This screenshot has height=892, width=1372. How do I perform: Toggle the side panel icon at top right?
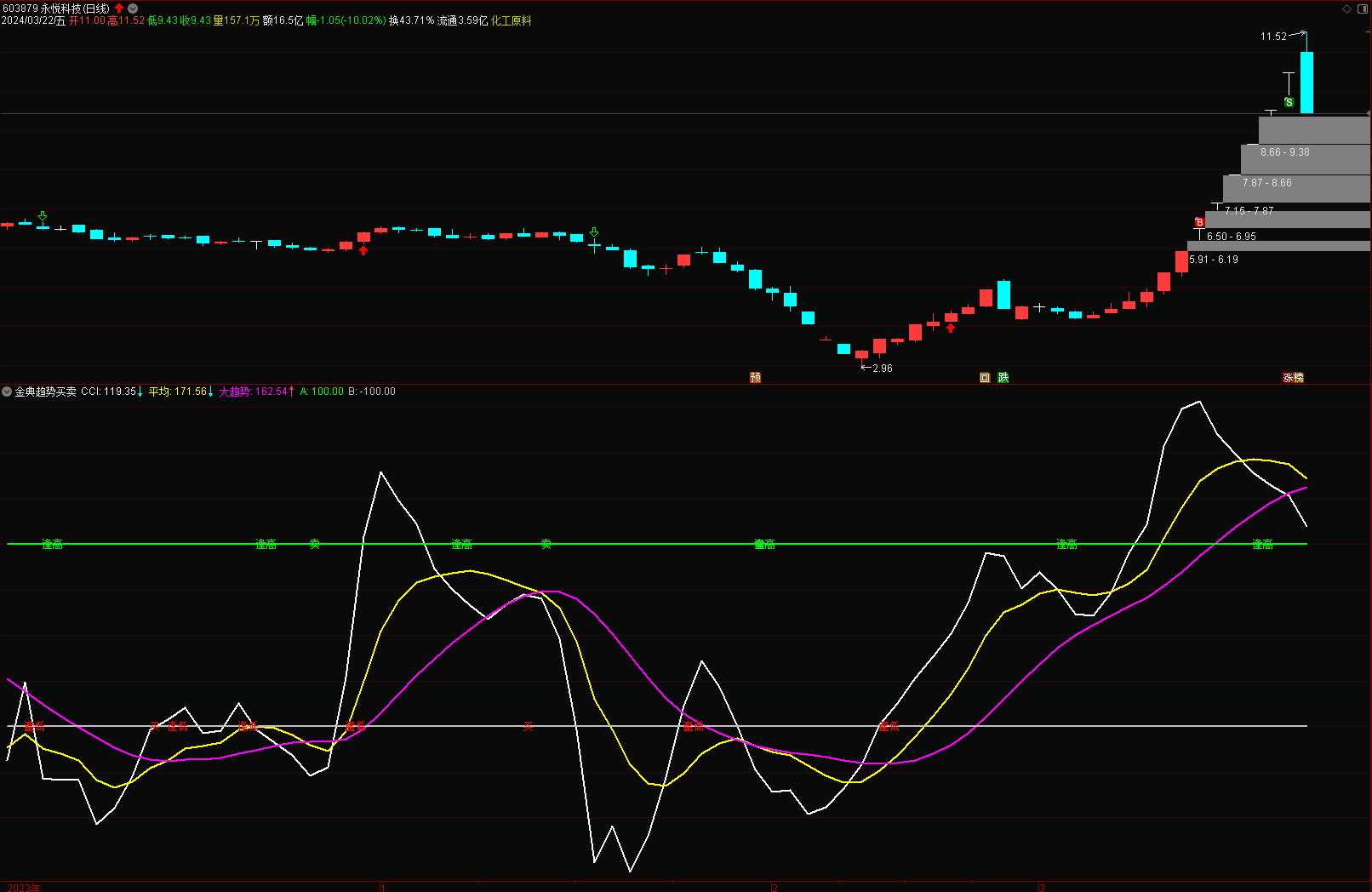coord(1362,9)
